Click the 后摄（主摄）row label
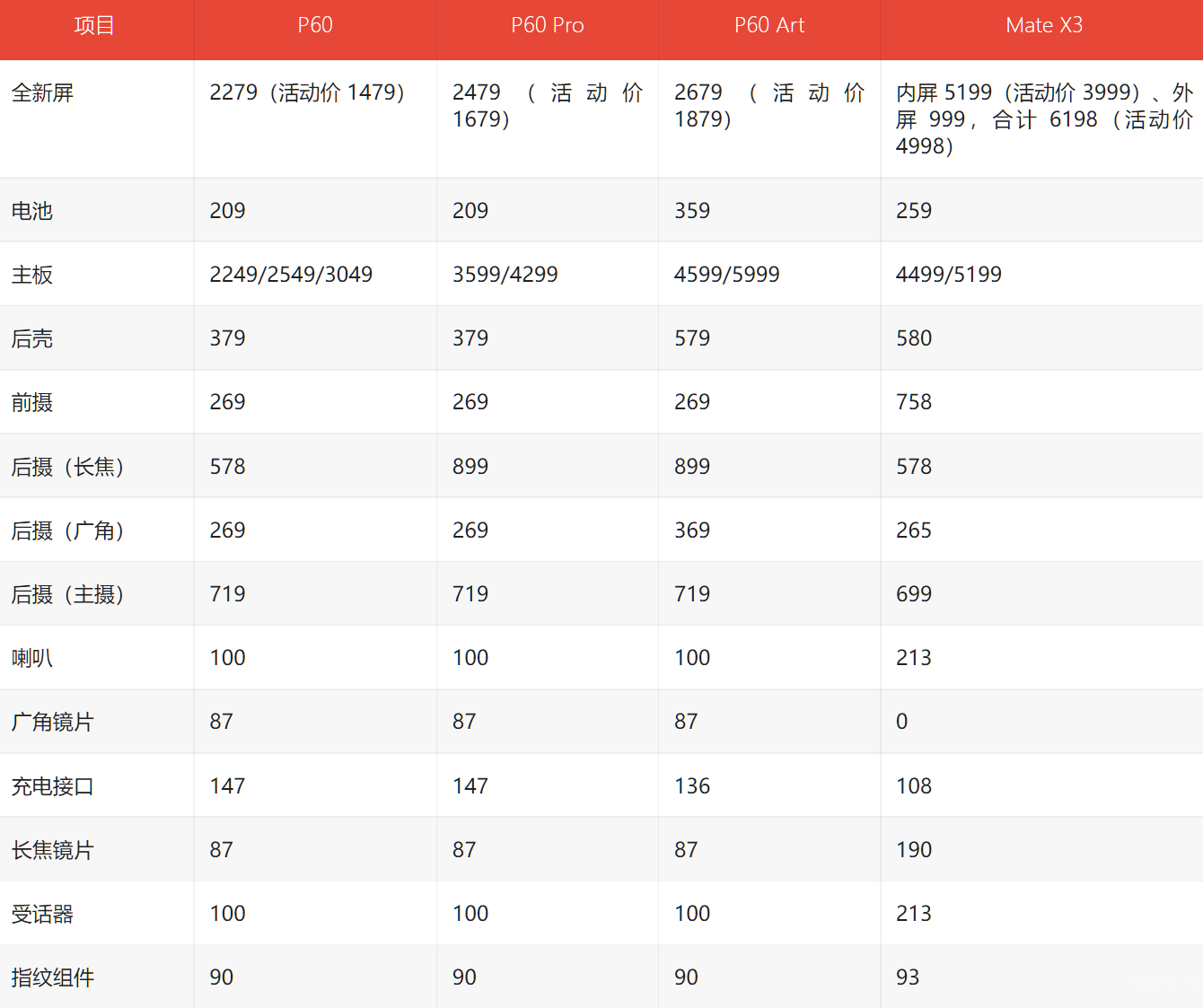1203x1008 pixels. point(68,594)
